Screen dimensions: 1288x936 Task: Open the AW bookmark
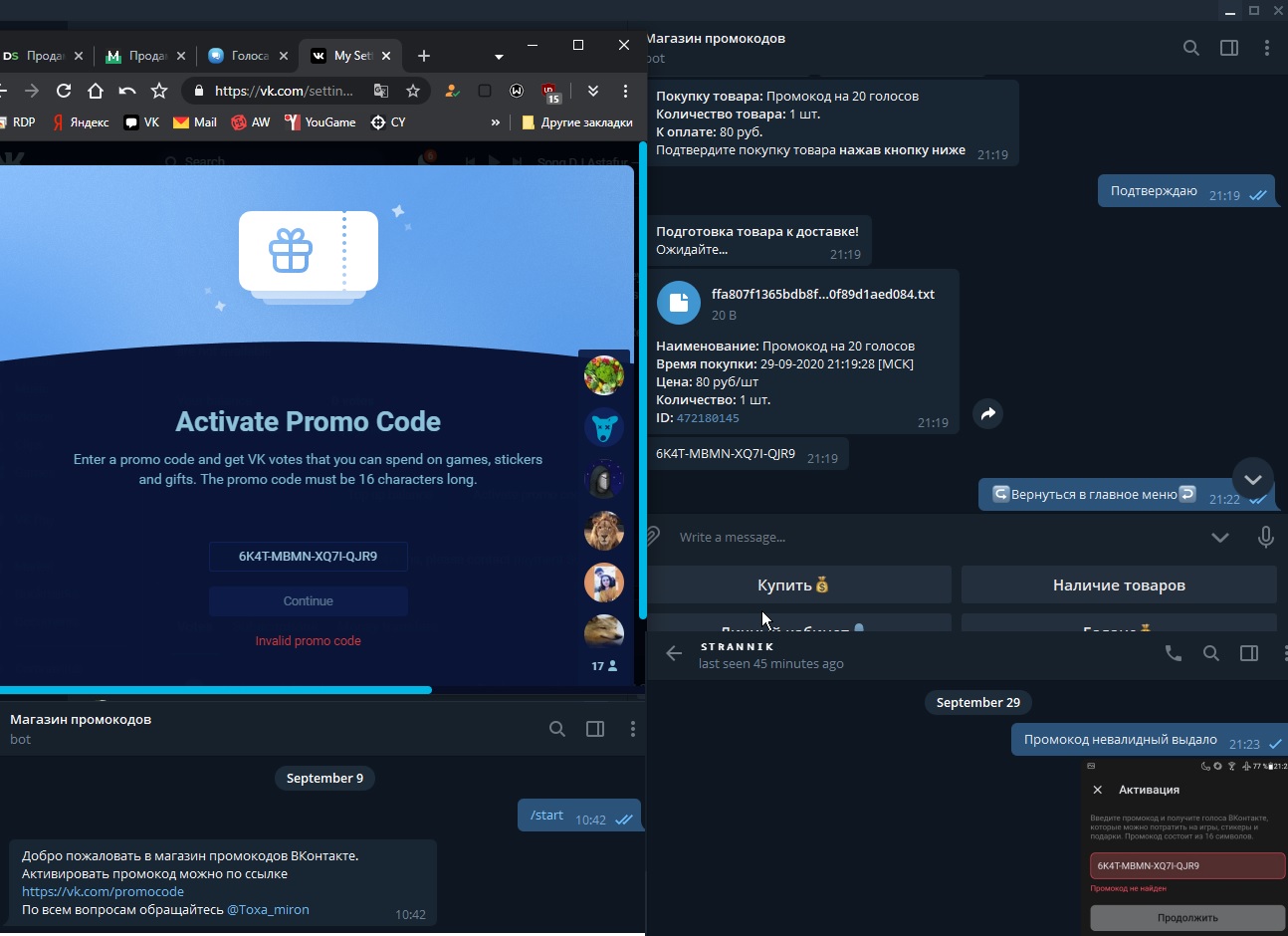click(x=251, y=122)
